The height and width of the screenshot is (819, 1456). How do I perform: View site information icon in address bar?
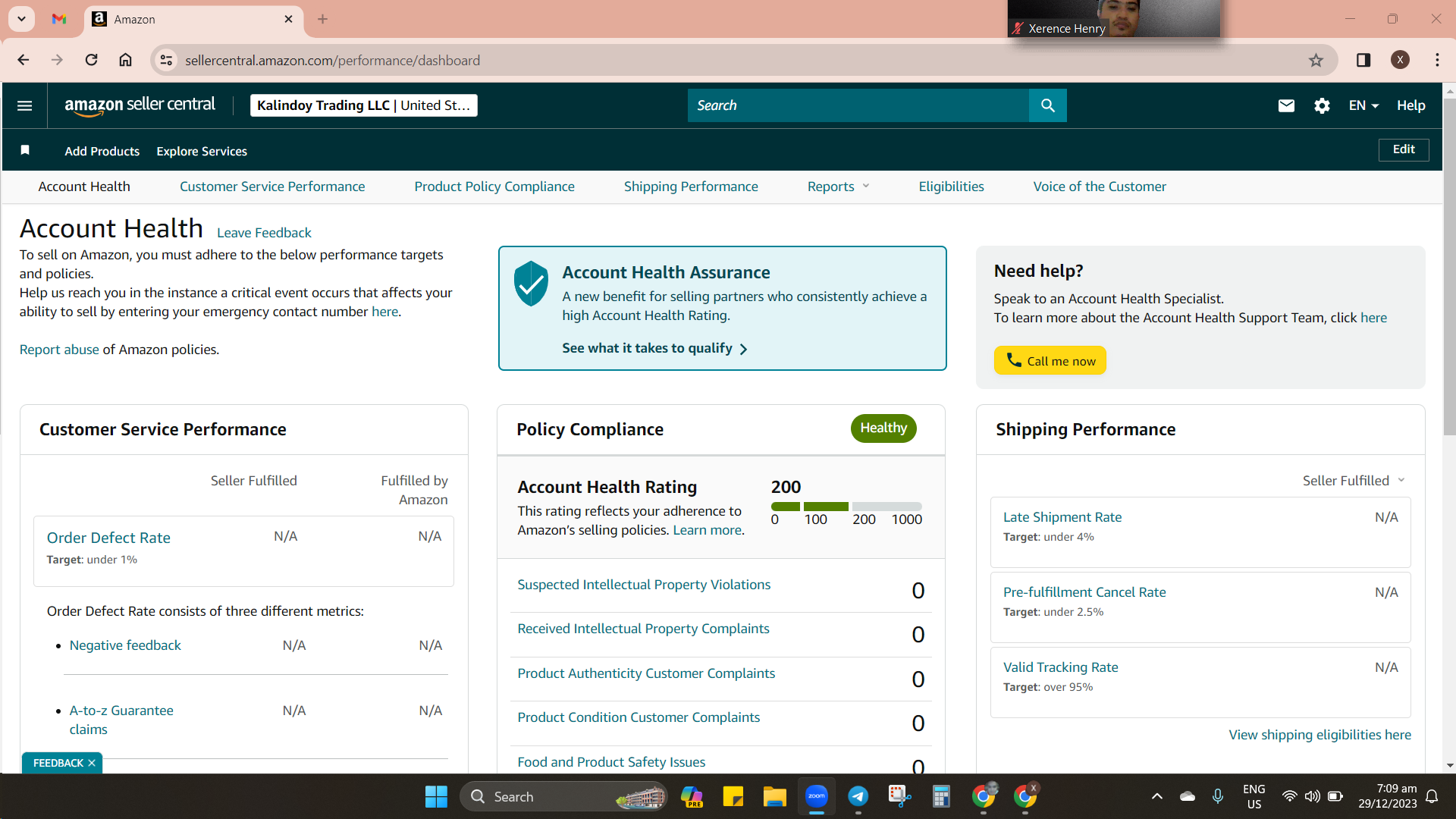tap(166, 60)
